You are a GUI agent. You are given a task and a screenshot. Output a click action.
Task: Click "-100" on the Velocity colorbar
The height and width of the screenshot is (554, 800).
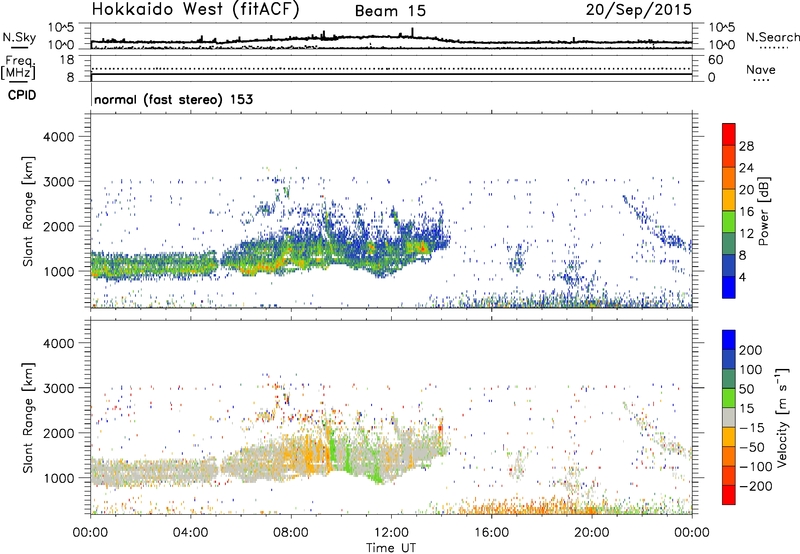[x=756, y=467]
